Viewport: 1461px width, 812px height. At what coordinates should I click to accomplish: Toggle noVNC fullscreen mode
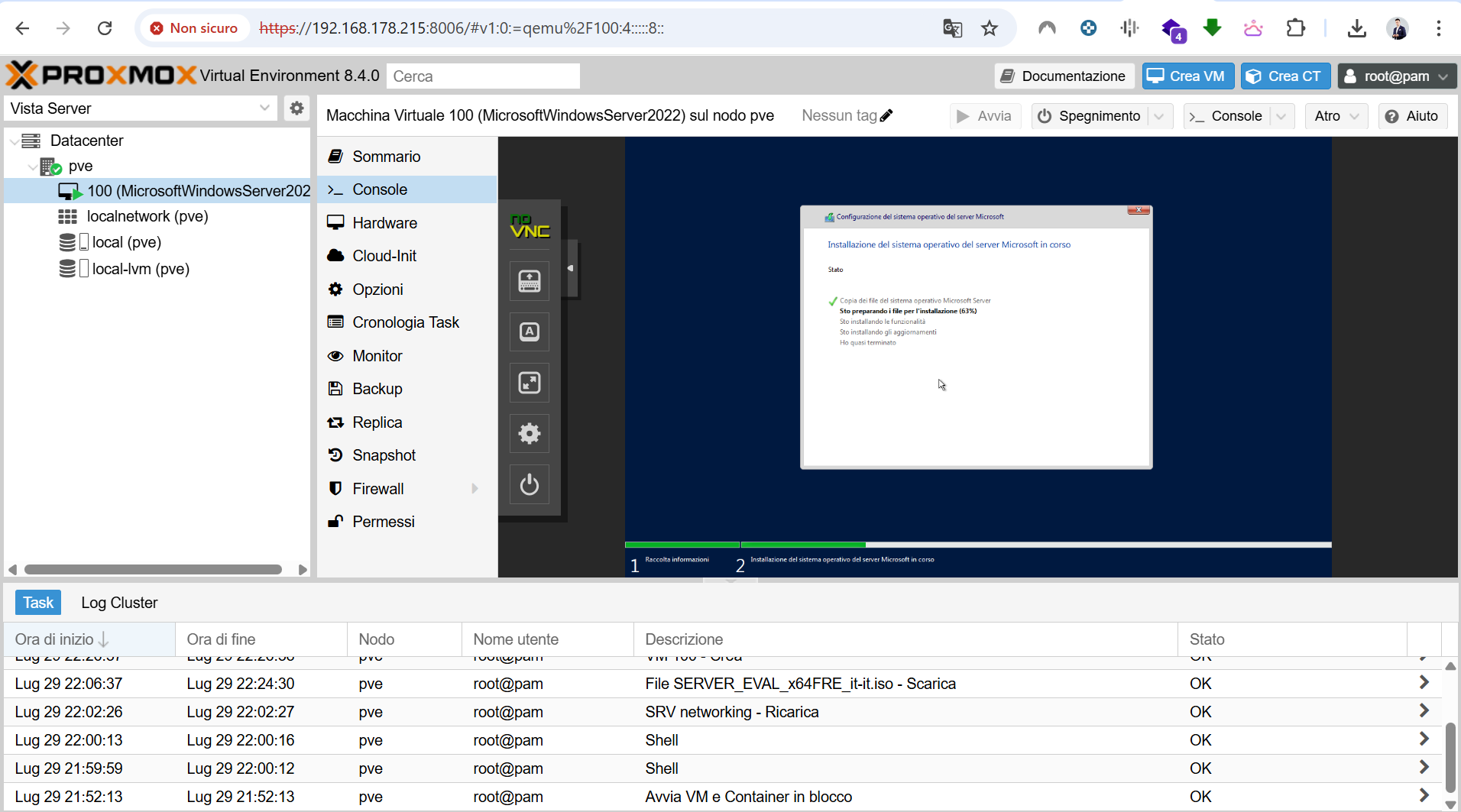(x=529, y=383)
